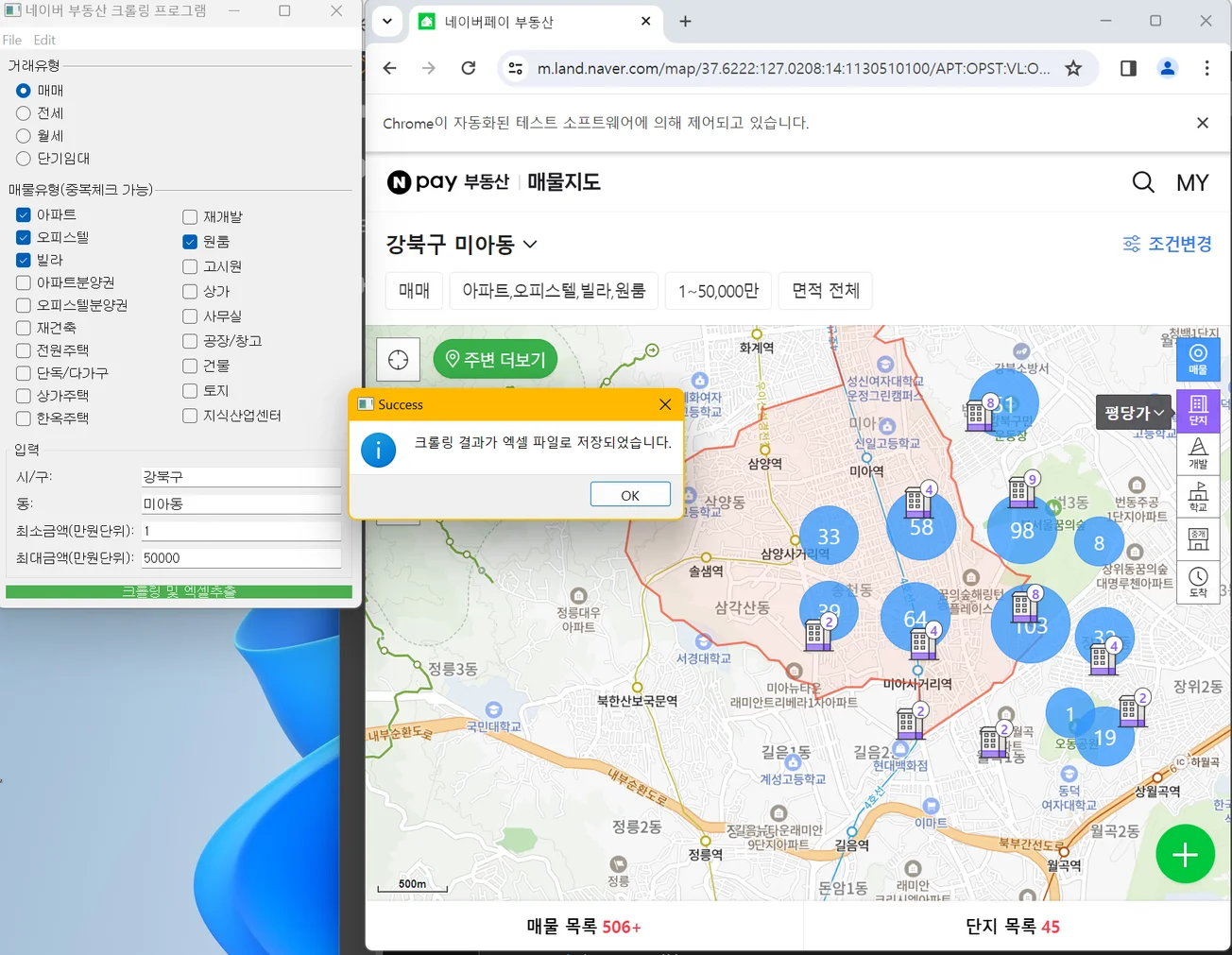
Task: Uncheck the 원룸 checkbox
Action: click(x=190, y=242)
